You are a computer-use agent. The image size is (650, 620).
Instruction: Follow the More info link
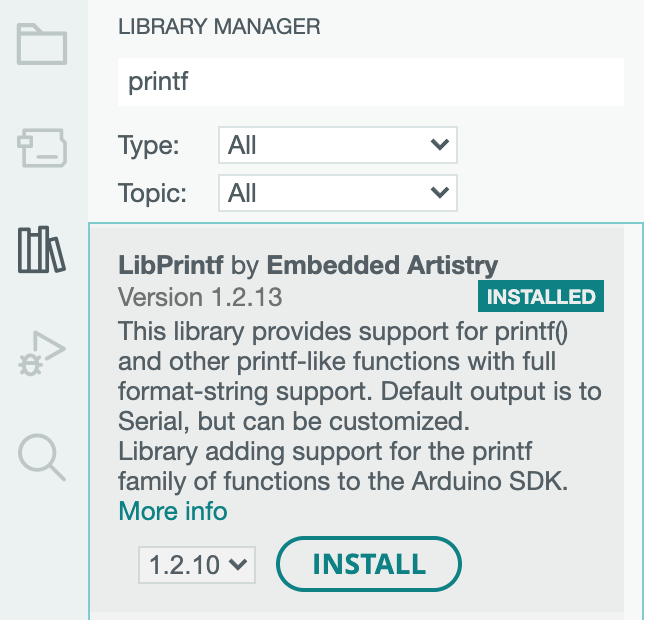173,512
